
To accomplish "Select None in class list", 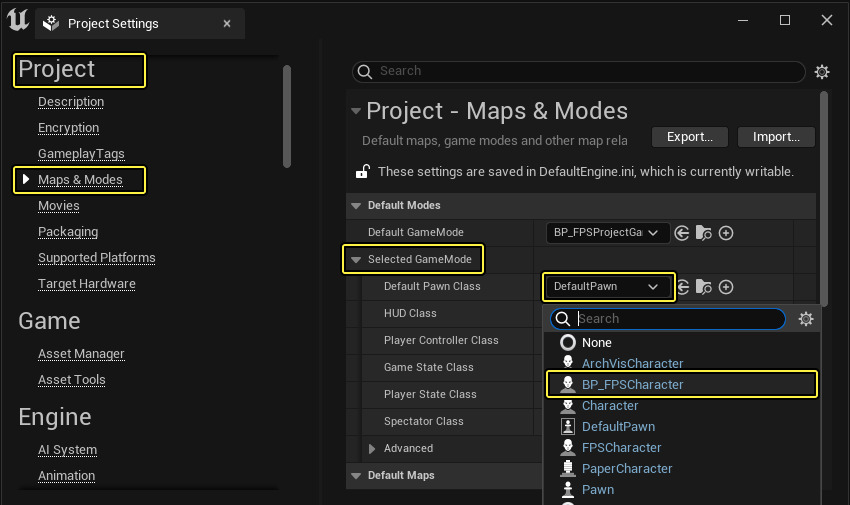I will click(x=681, y=342).
